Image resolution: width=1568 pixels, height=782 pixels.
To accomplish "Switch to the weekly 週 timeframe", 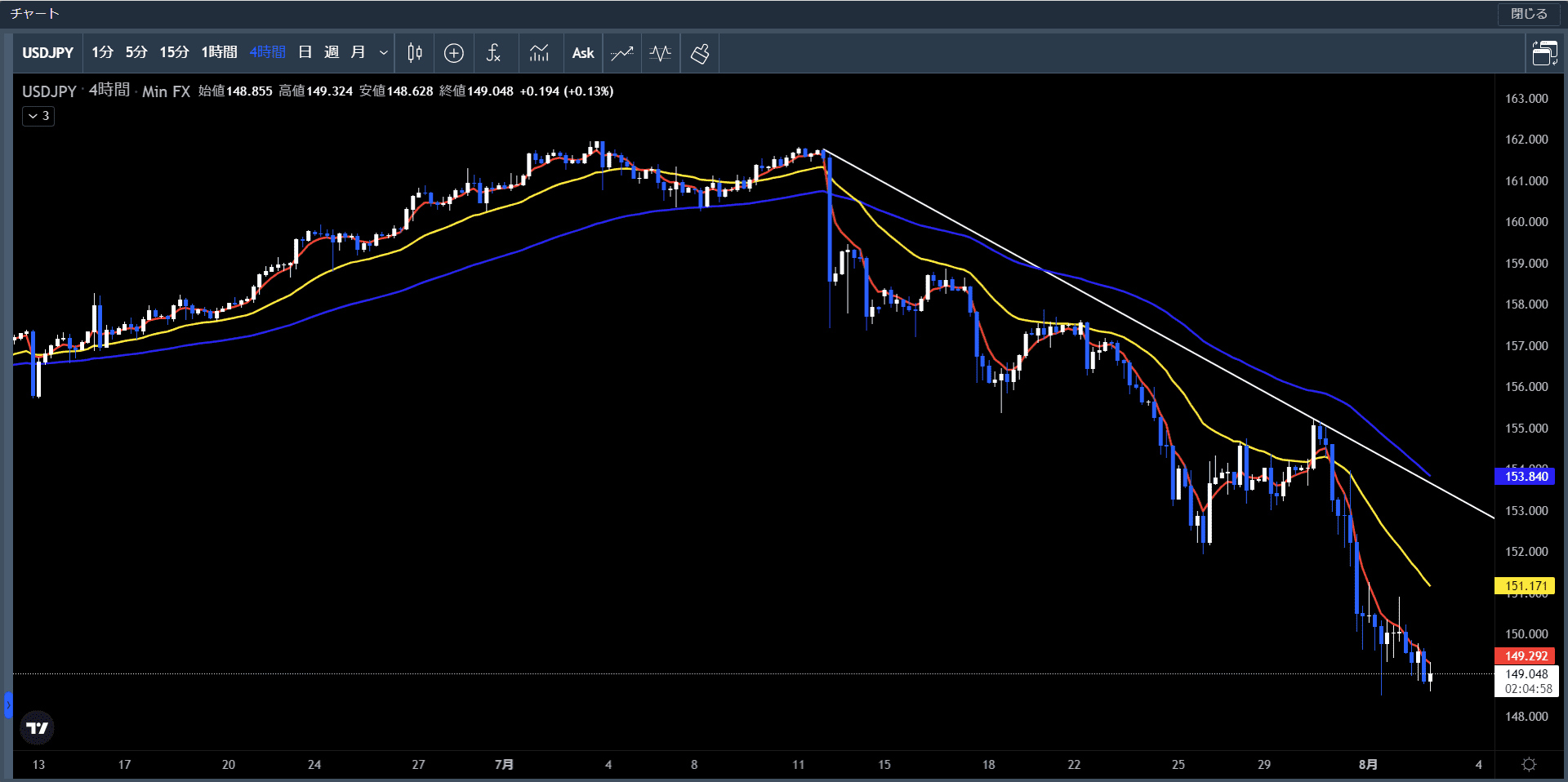I will (x=332, y=52).
